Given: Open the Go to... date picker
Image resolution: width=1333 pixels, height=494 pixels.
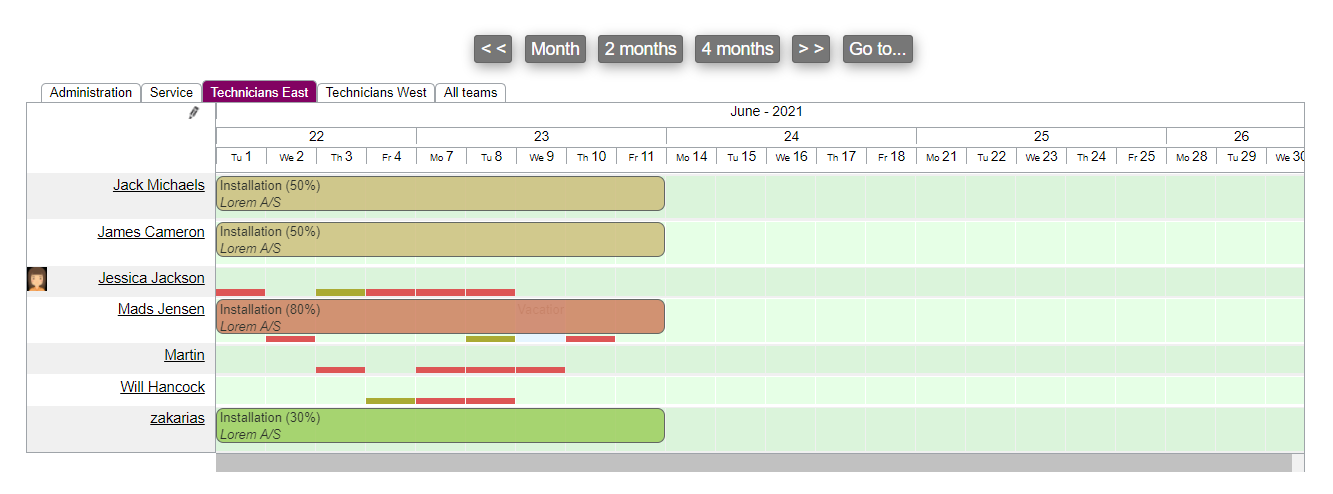Looking at the screenshot, I should click(877, 49).
